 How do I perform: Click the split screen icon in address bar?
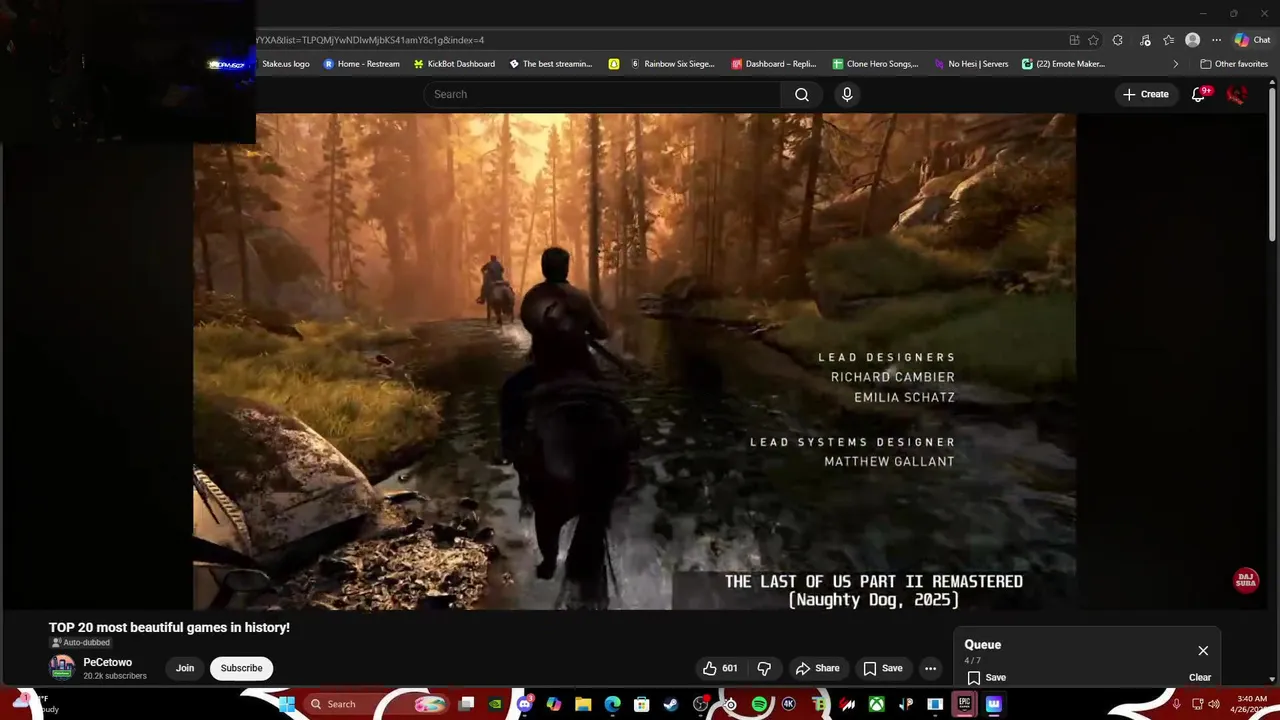pos(1074,40)
